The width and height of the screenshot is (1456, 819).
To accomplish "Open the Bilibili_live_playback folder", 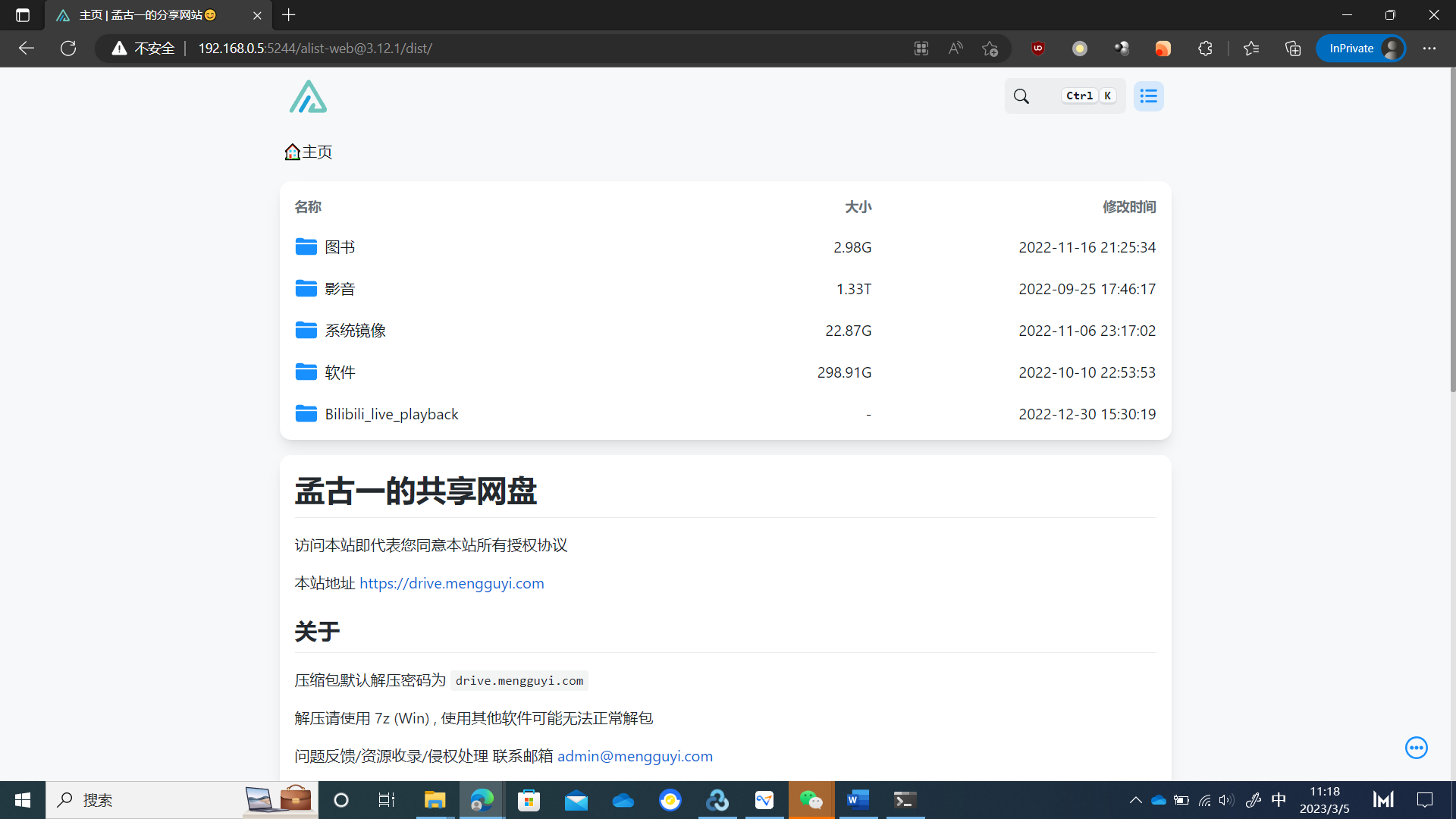I will coord(391,414).
